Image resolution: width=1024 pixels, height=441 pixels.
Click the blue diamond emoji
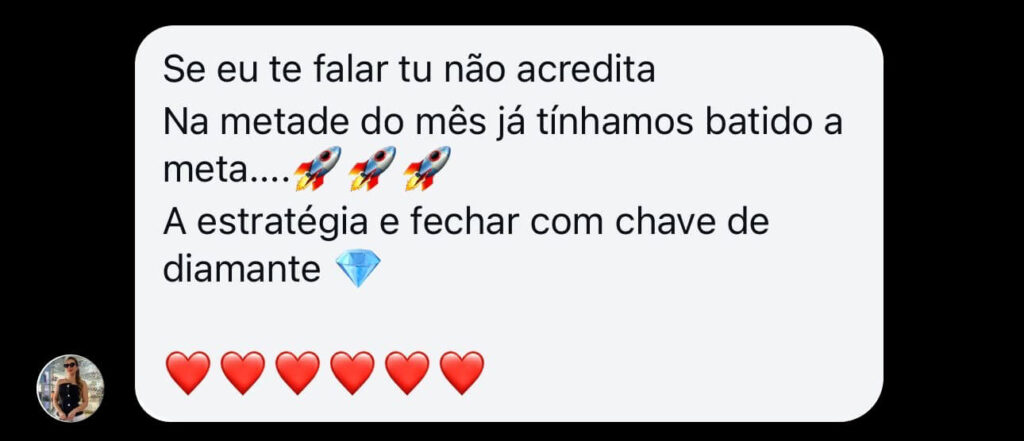357,270
